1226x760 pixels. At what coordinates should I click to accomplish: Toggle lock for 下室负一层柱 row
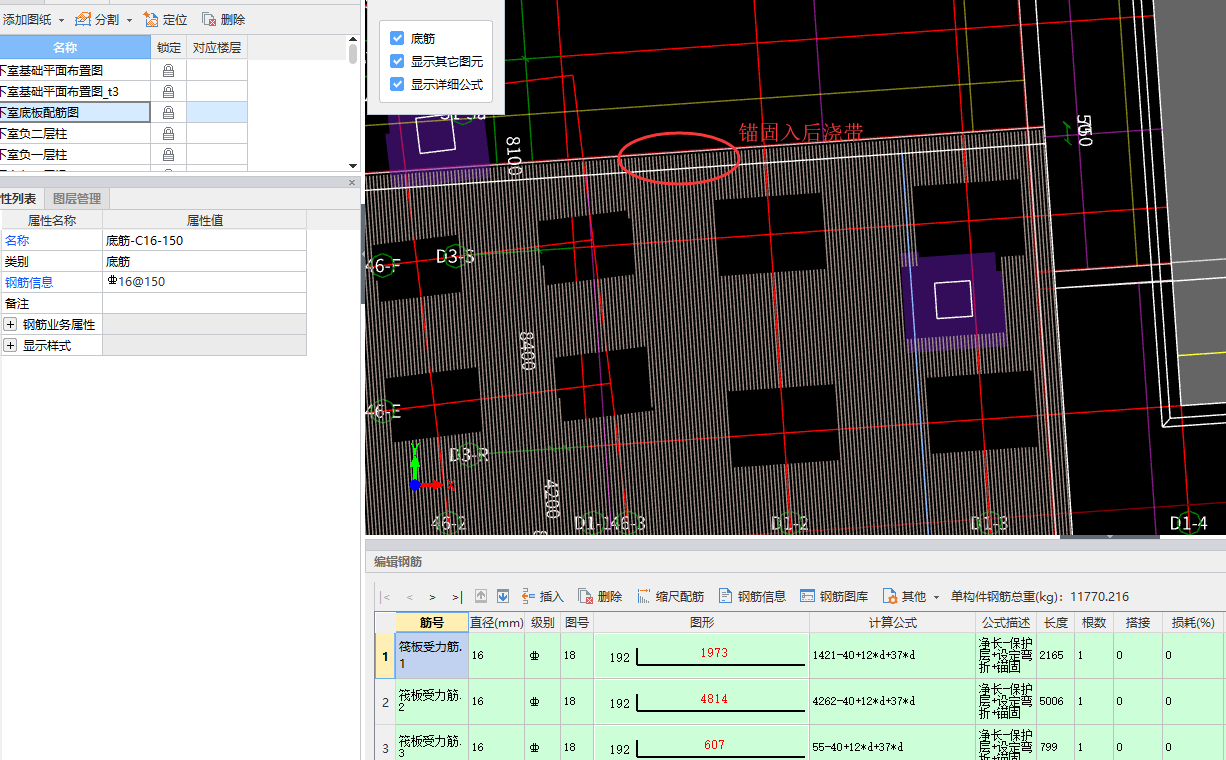click(x=168, y=155)
